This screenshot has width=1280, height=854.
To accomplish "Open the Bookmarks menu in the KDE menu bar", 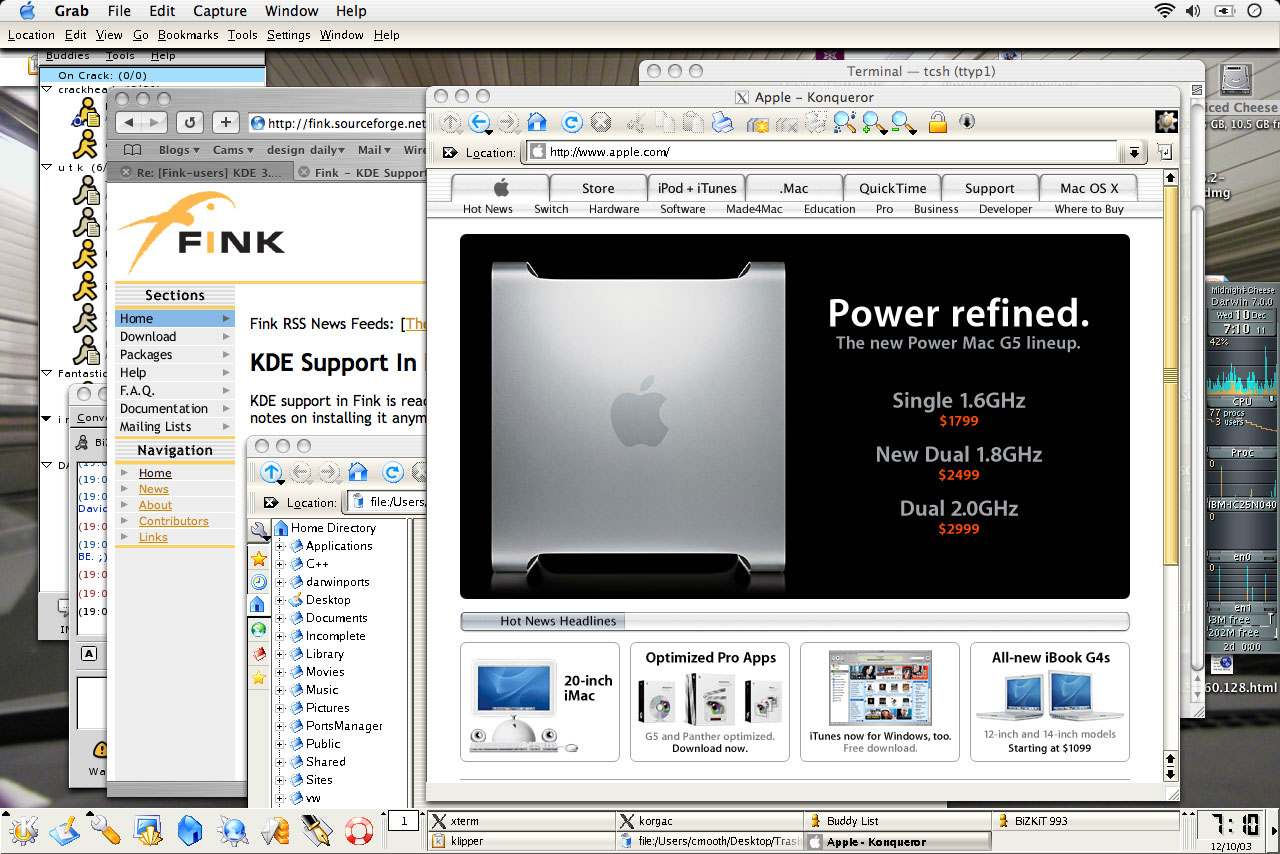I will coord(188,34).
